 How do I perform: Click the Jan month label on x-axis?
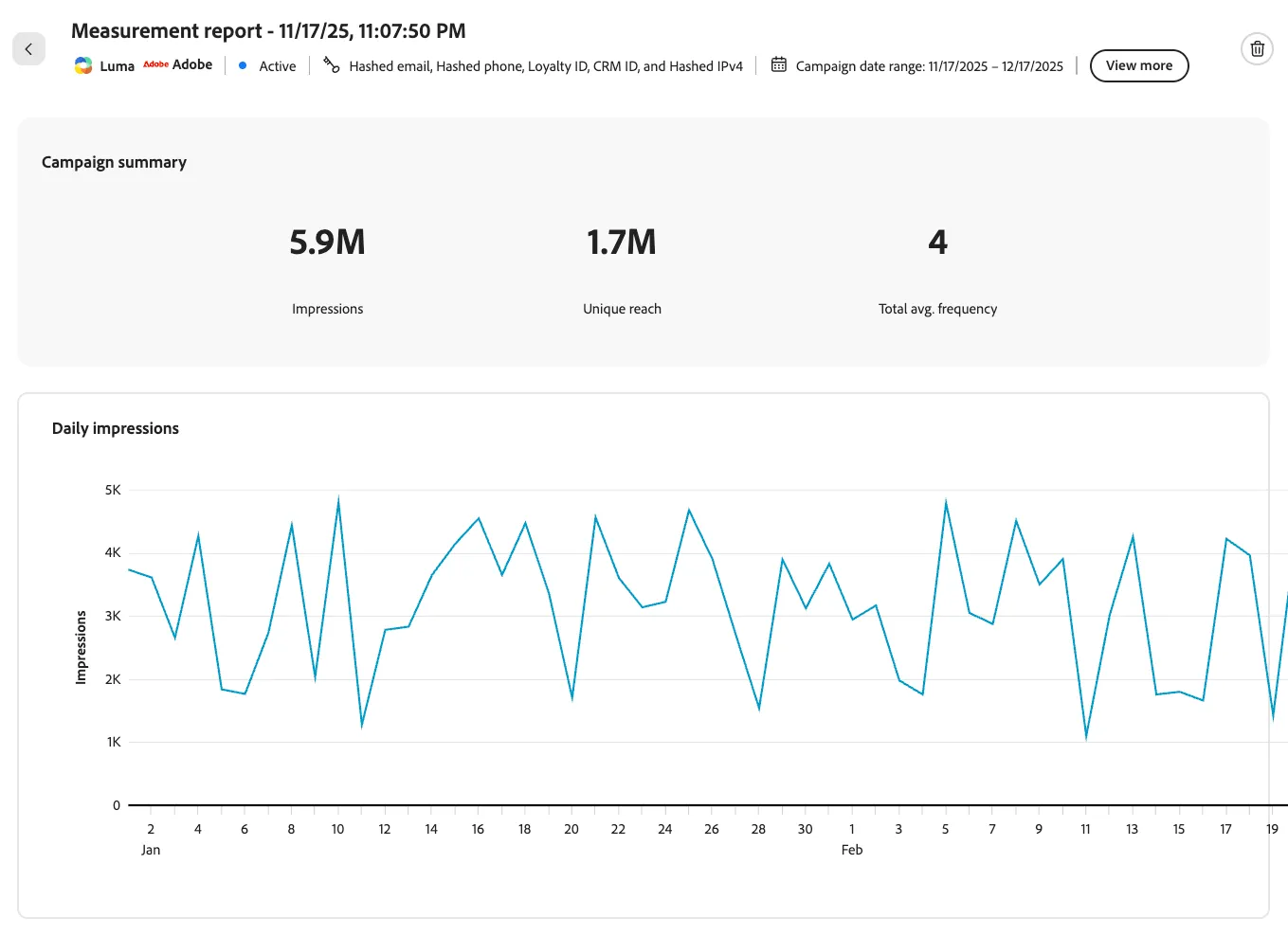(x=151, y=850)
